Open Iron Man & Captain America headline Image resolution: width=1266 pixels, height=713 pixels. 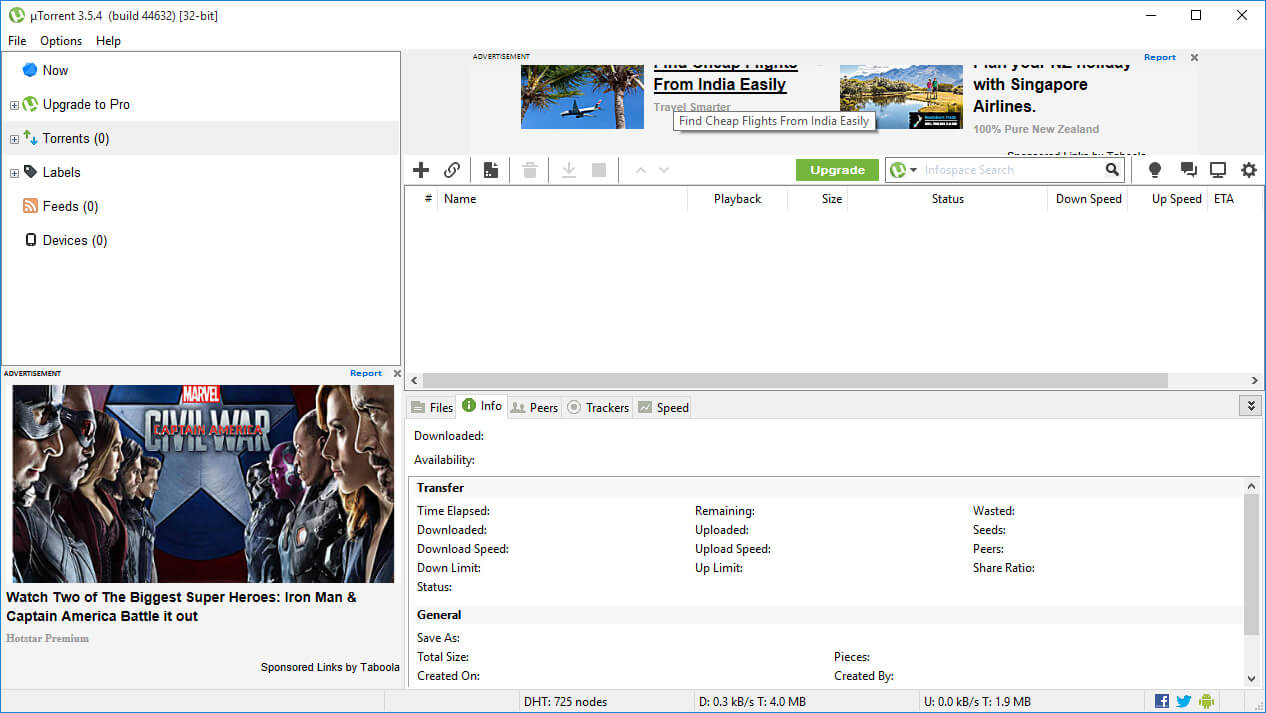181,606
